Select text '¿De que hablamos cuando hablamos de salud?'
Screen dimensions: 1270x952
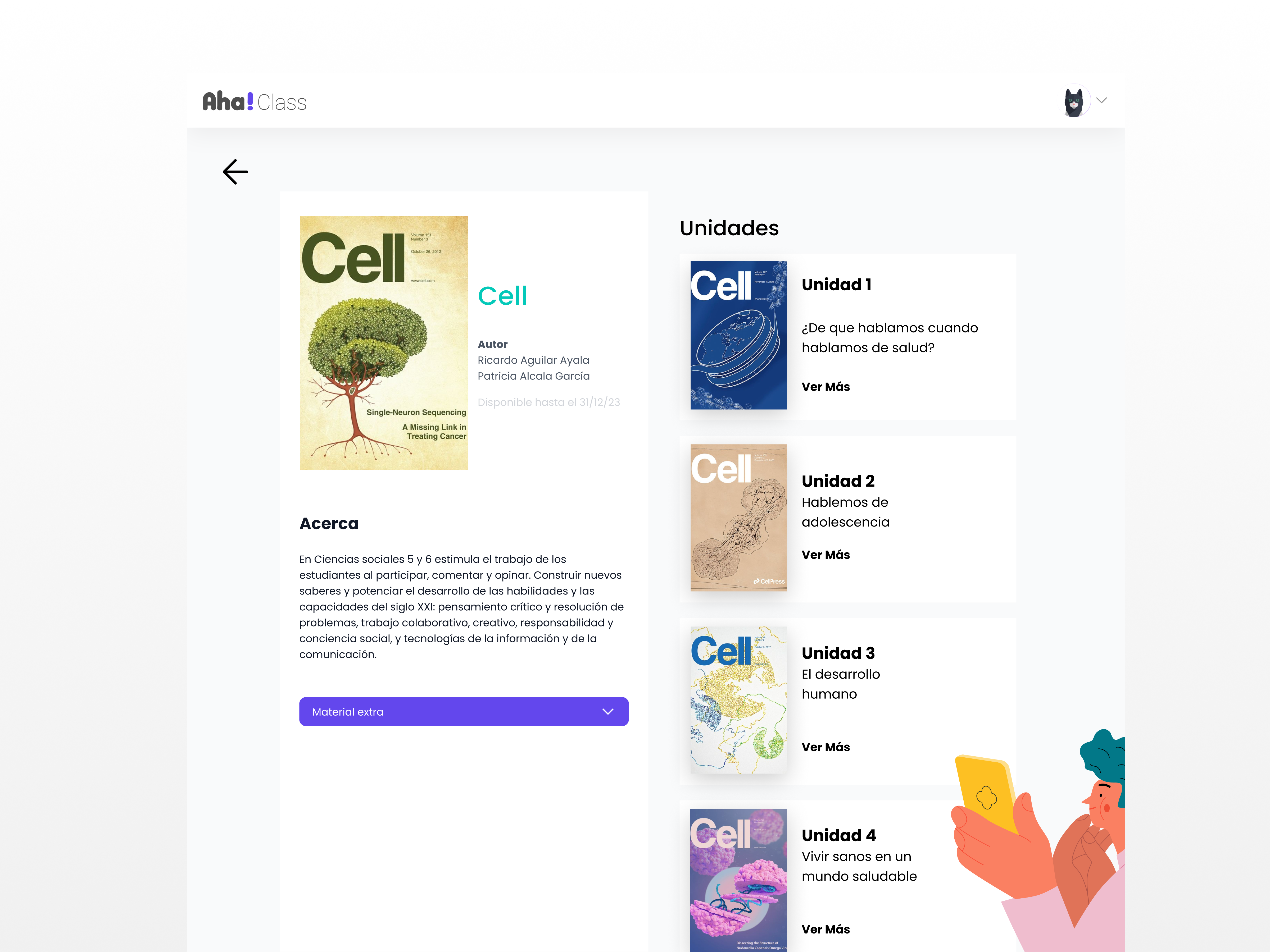(x=890, y=338)
